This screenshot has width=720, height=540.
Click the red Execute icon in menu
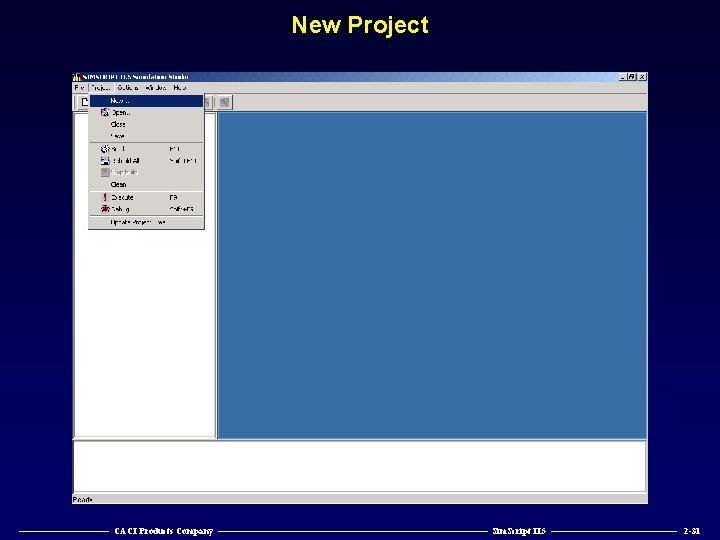(x=105, y=197)
